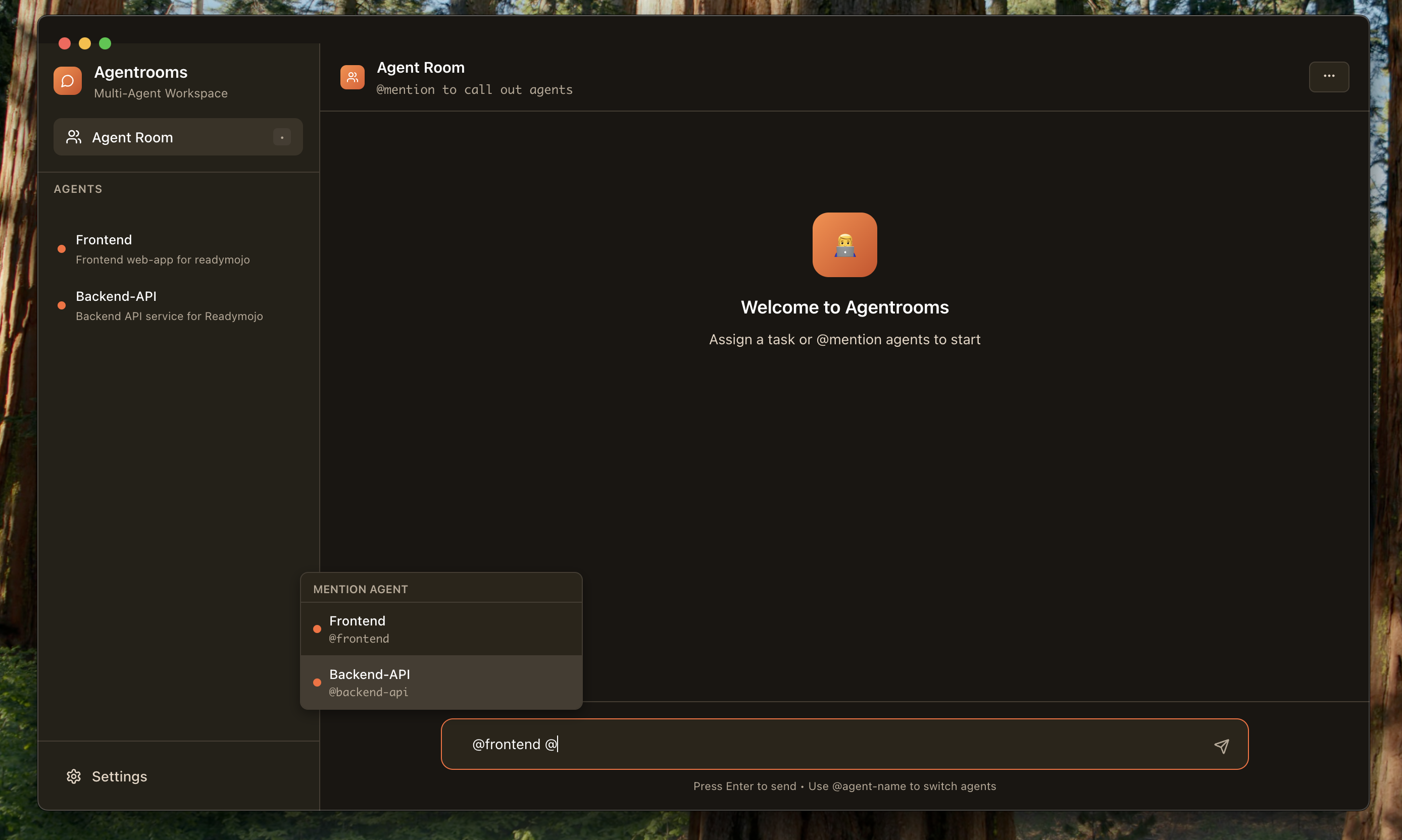Open the ellipsis overflow menu in the header
Image resolution: width=1402 pixels, height=840 pixels.
click(x=1328, y=76)
